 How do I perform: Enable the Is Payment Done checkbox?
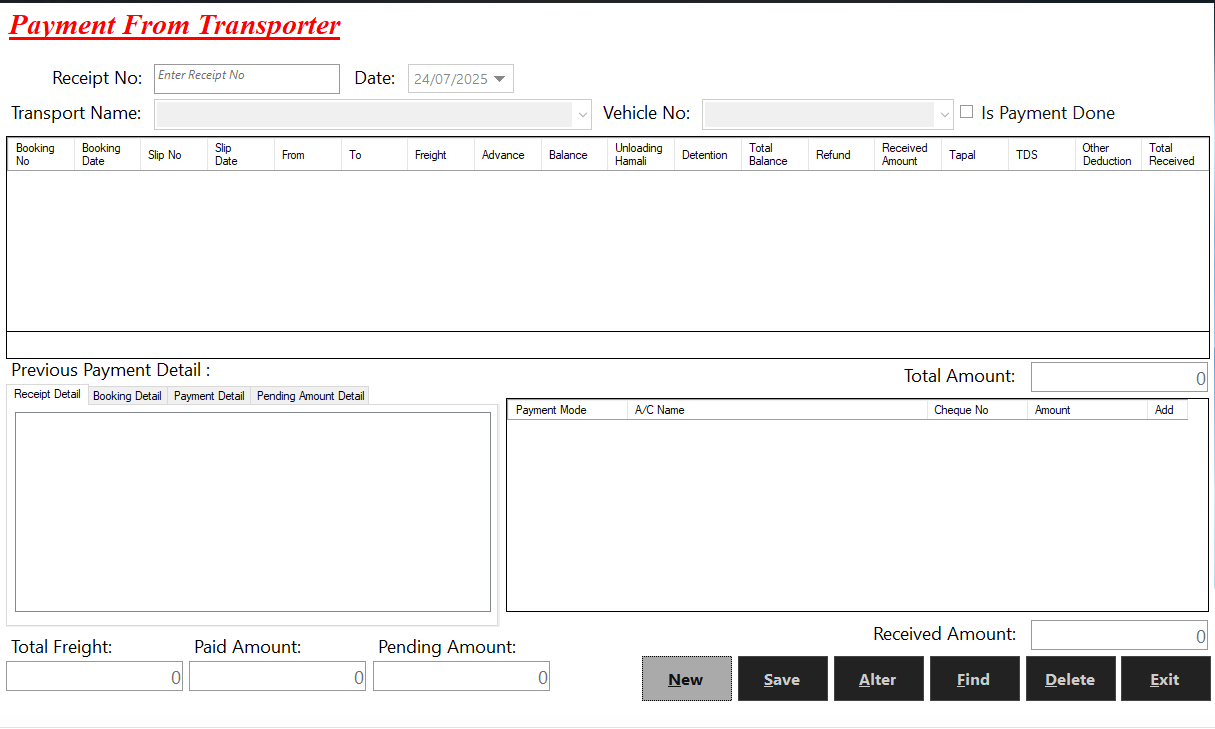tap(966, 112)
